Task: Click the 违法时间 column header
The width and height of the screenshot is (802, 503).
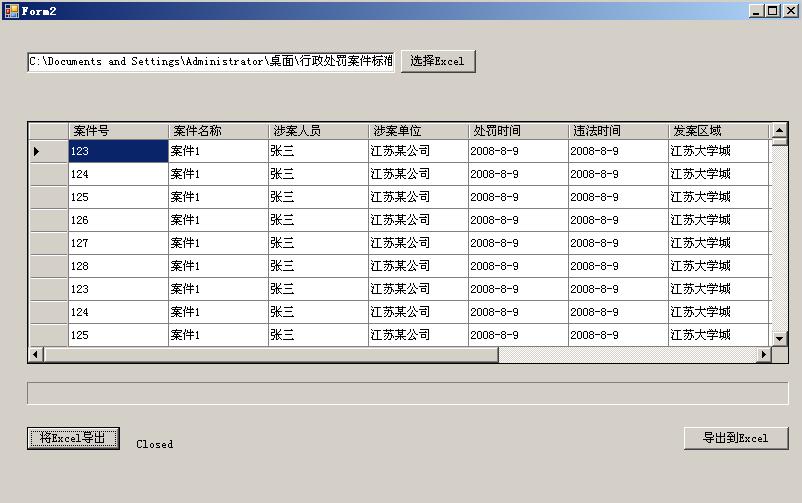Action: [618, 131]
